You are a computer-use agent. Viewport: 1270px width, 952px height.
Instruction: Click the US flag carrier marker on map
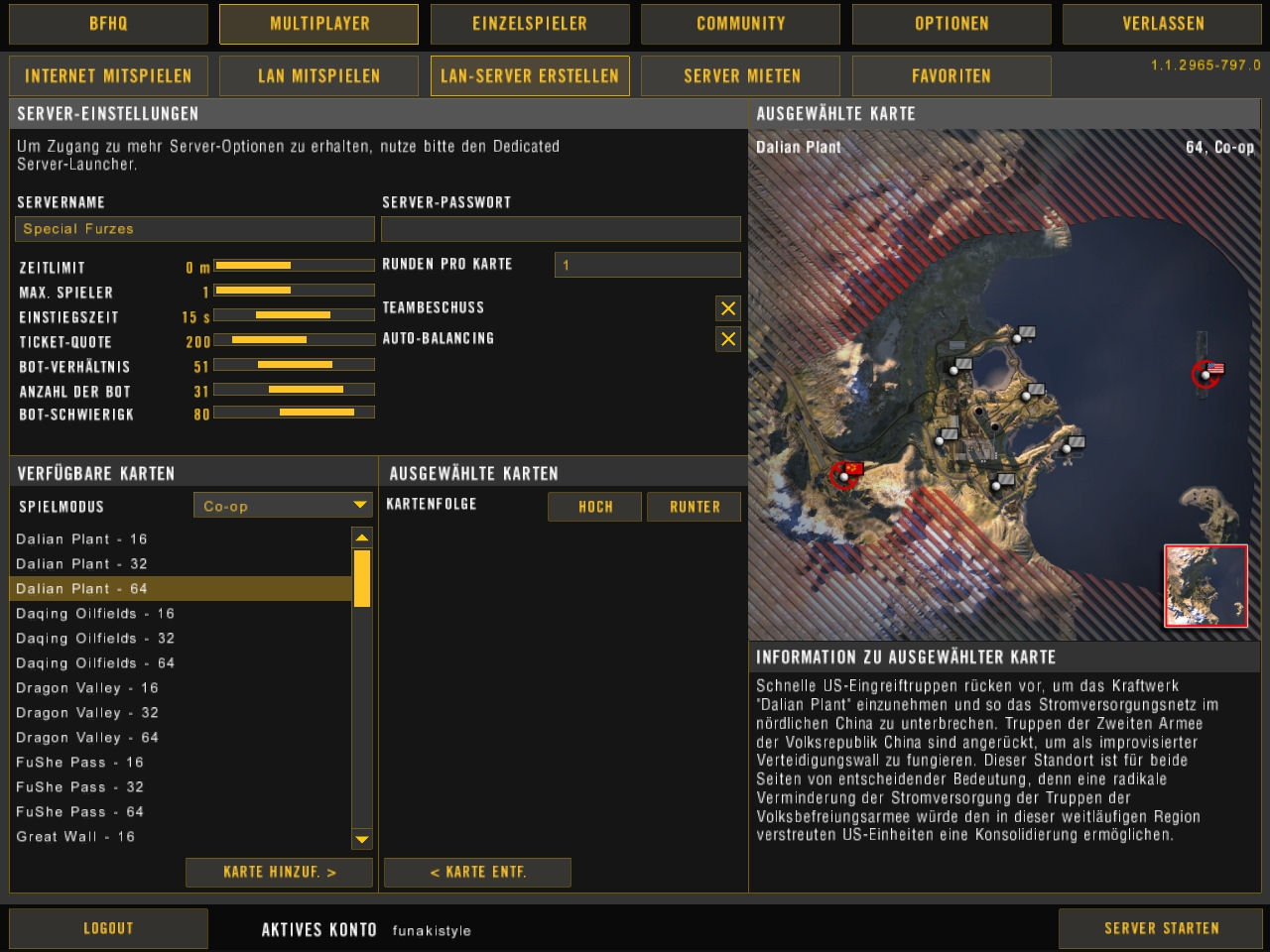coord(1207,373)
